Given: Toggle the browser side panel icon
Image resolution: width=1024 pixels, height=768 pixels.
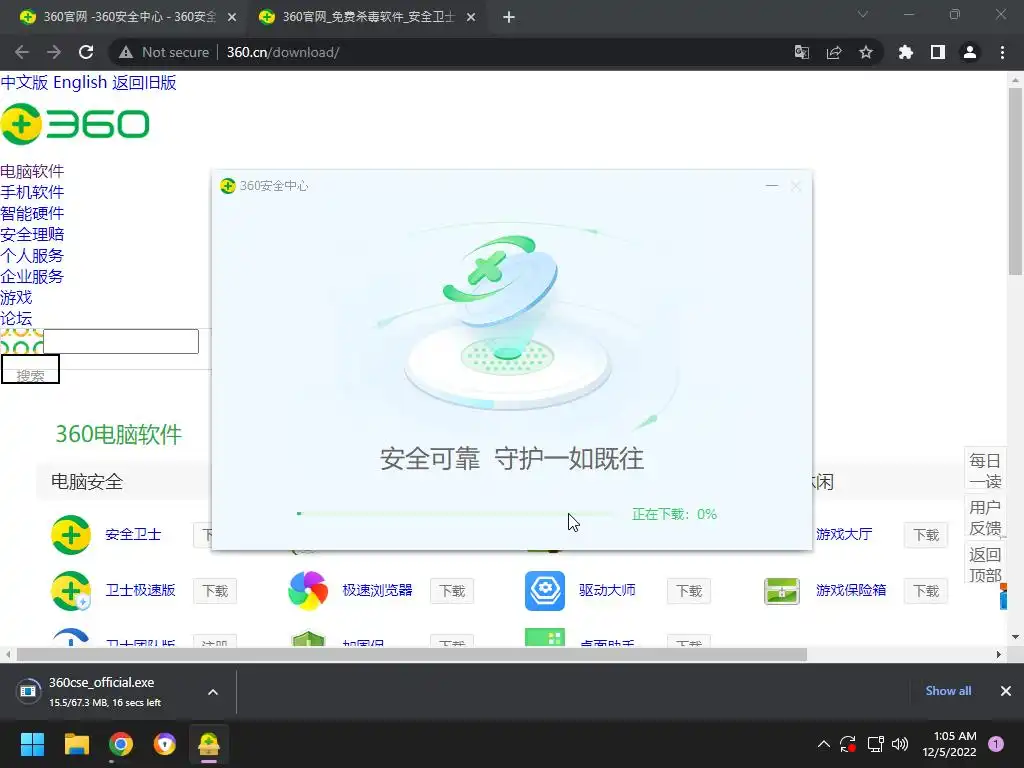Looking at the screenshot, I should [938, 52].
